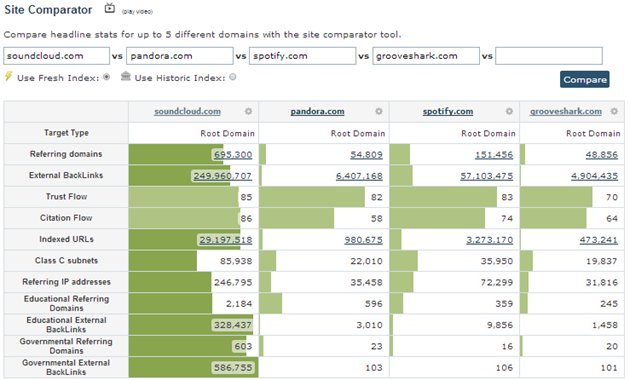Open gear settings for spotify.com column
Viewport: 630px width, 380px height.
[509, 111]
